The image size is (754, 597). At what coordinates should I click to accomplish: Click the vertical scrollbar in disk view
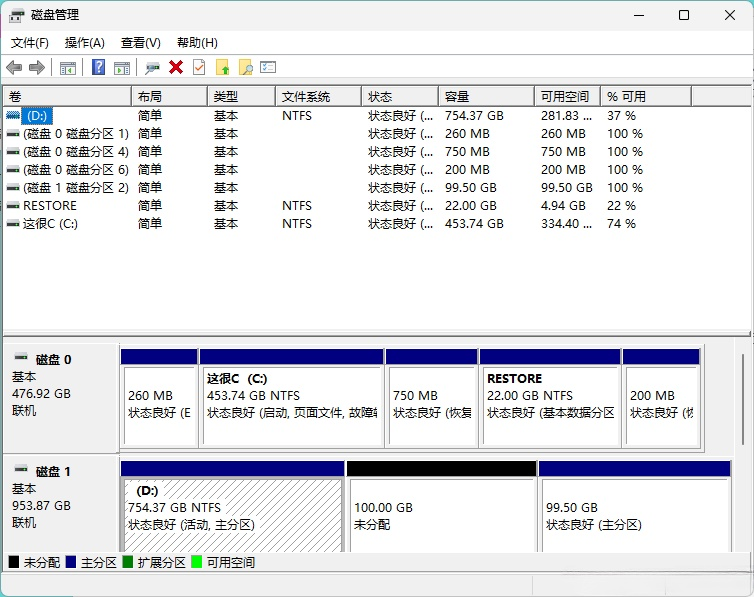pyautogui.click(x=742, y=400)
